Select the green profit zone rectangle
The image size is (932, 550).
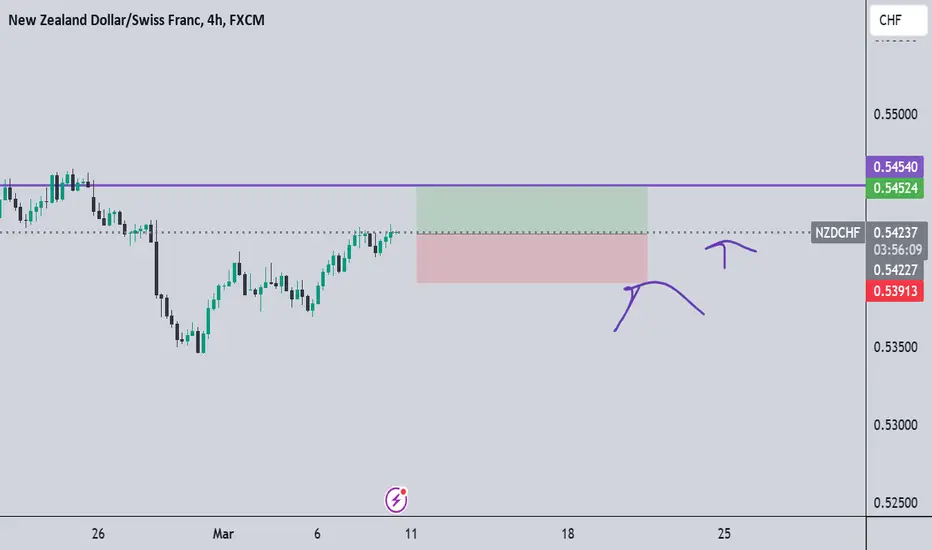(x=532, y=210)
